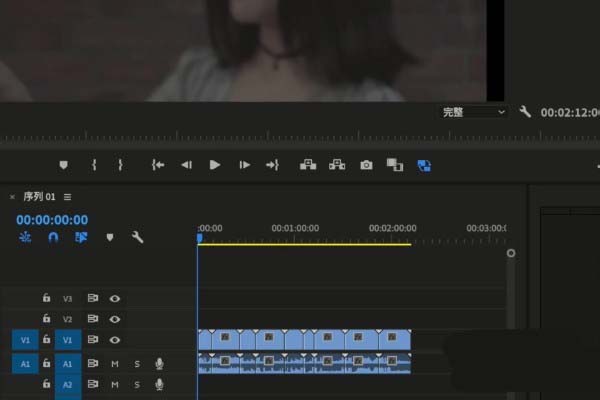Screen dimensions: 600x400
Task: Add a marker in program monitor
Action: click(64, 165)
